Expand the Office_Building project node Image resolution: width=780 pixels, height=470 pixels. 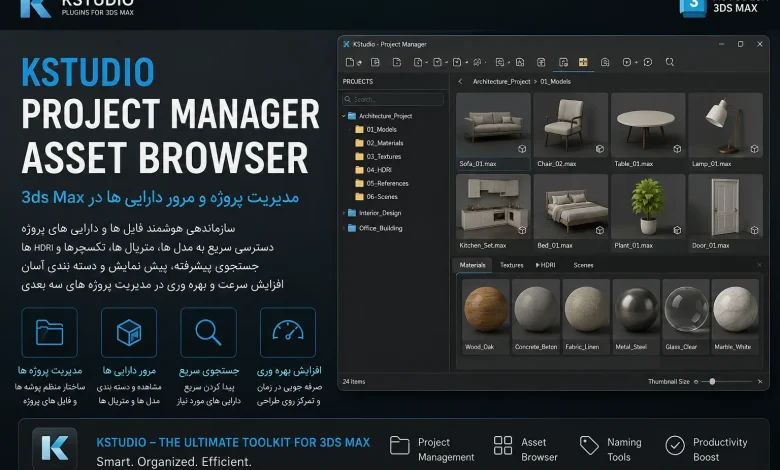[x=344, y=228]
